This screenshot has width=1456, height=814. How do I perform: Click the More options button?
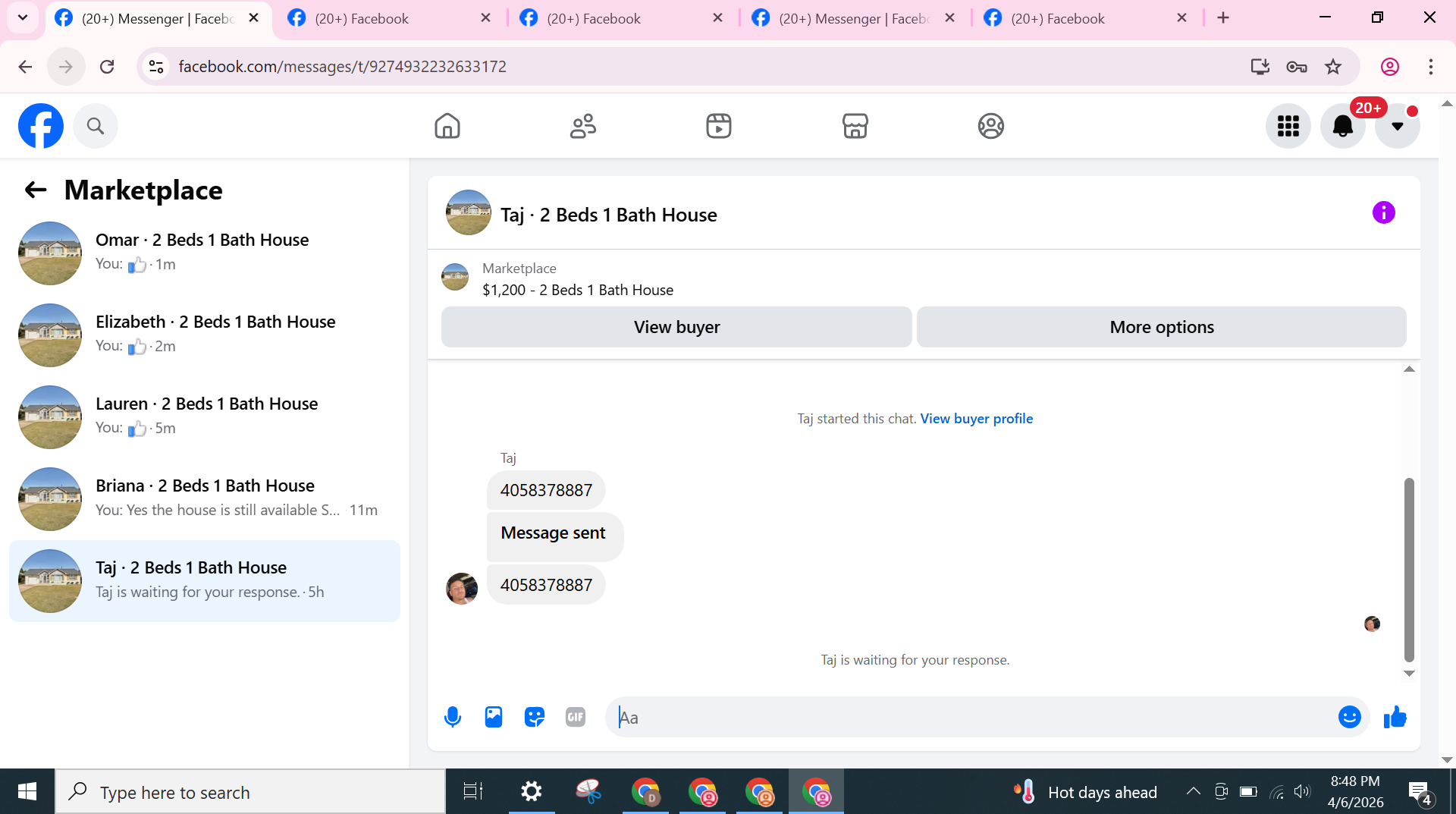coord(1162,327)
